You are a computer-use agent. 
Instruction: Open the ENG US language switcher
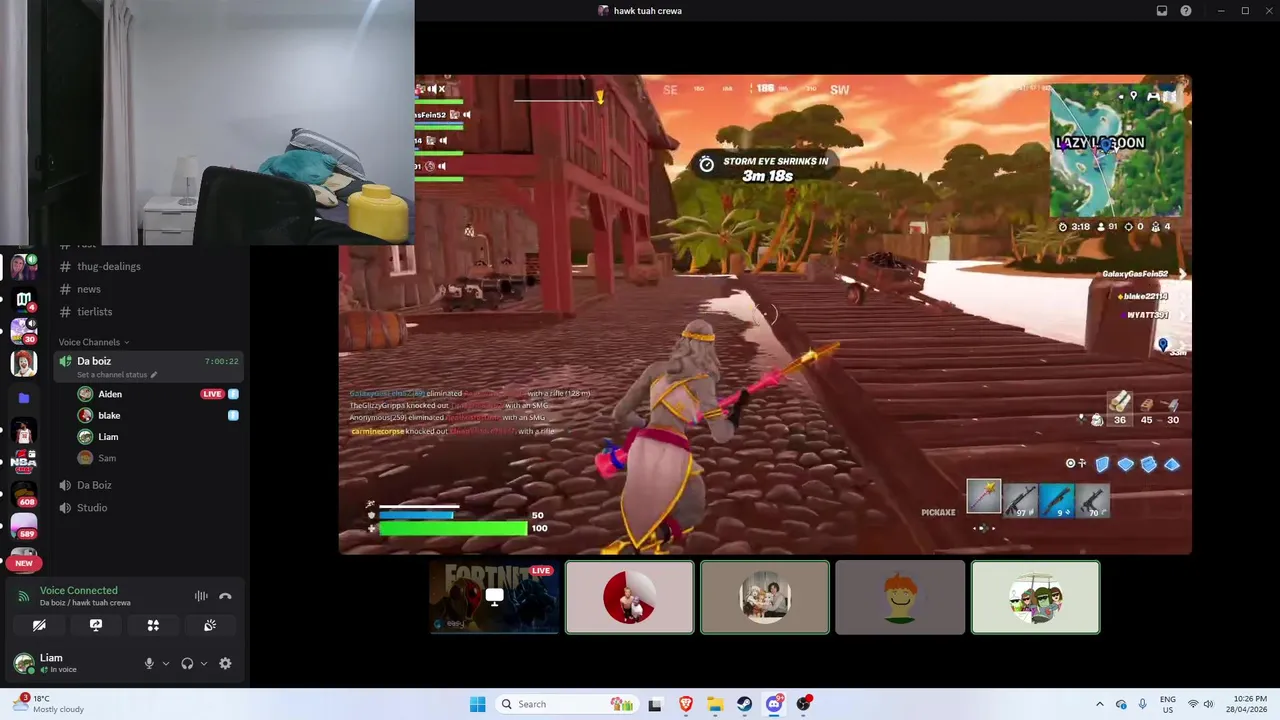1168,704
